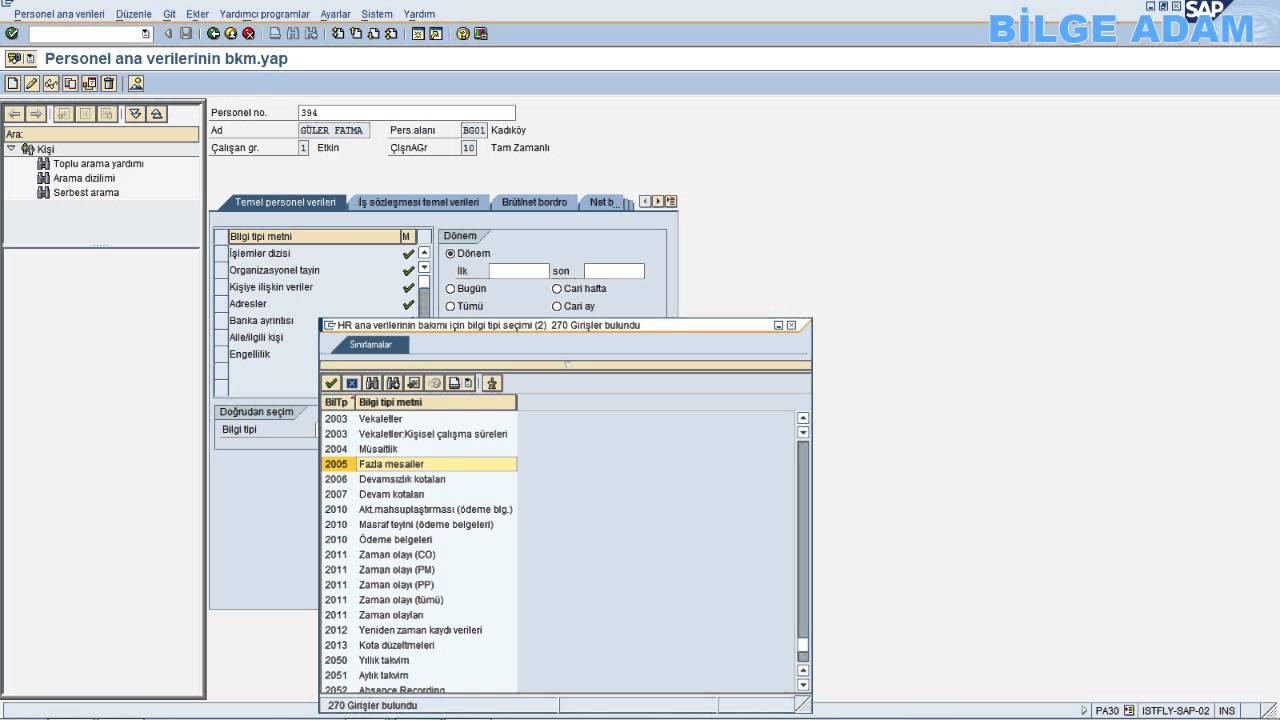Open the Düzenle menu
The height and width of the screenshot is (720, 1280).
134,14
